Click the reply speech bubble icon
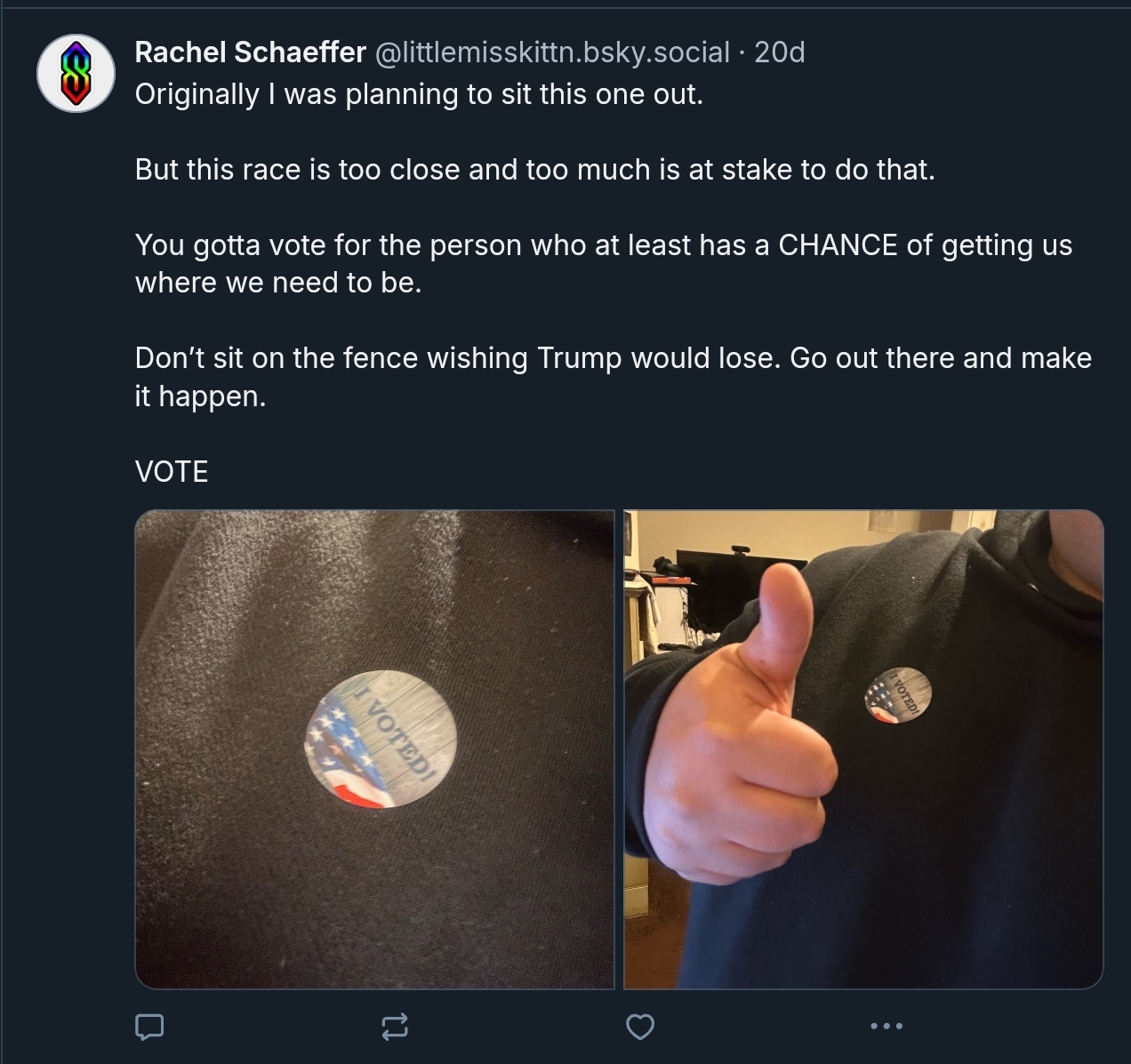This screenshot has width=1131, height=1064. coord(148,1027)
